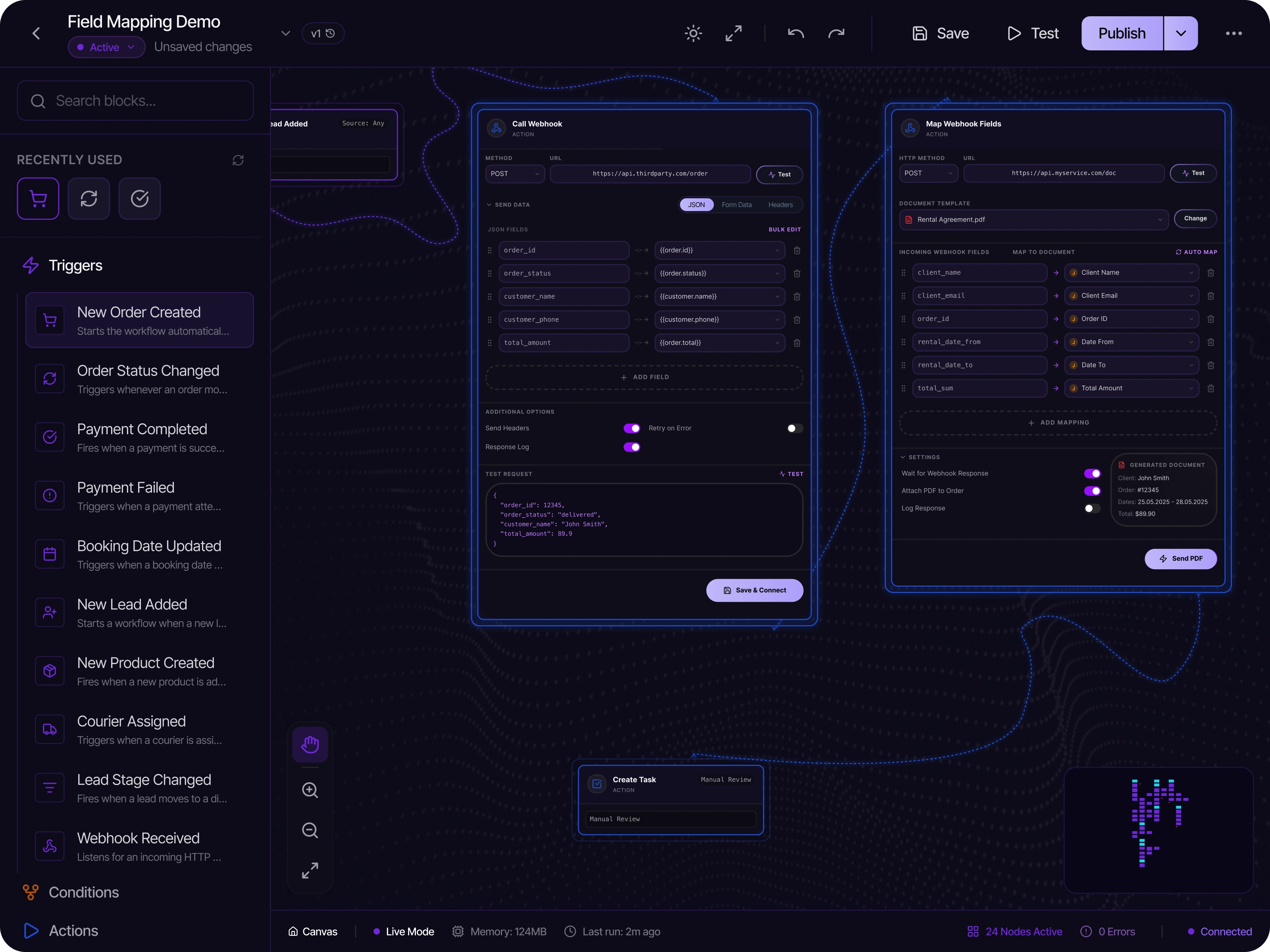
Task: Click the zoom out magnifier icon
Action: (310, 830)
